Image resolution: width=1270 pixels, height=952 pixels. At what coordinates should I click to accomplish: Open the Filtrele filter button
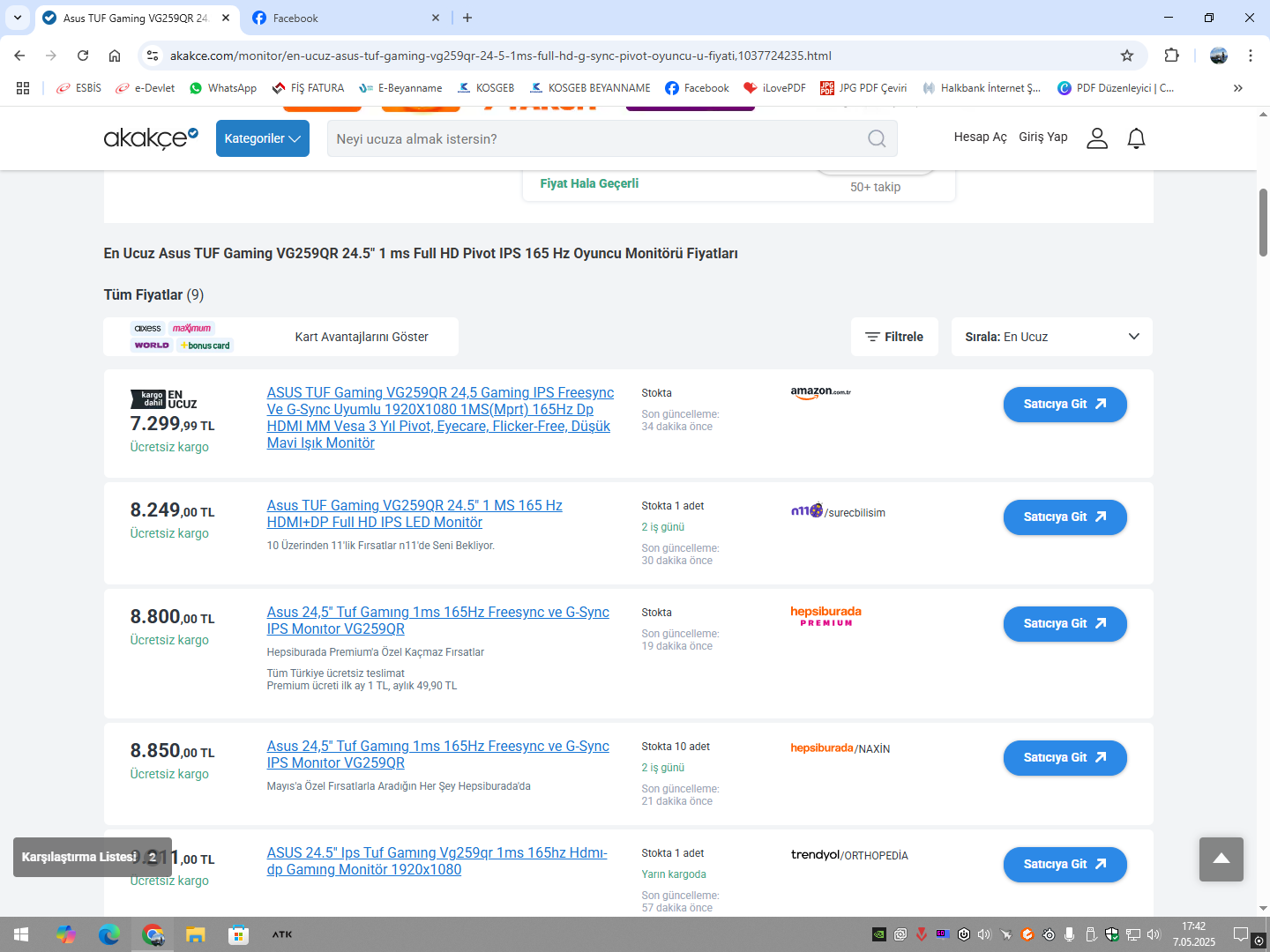[894, 337]
